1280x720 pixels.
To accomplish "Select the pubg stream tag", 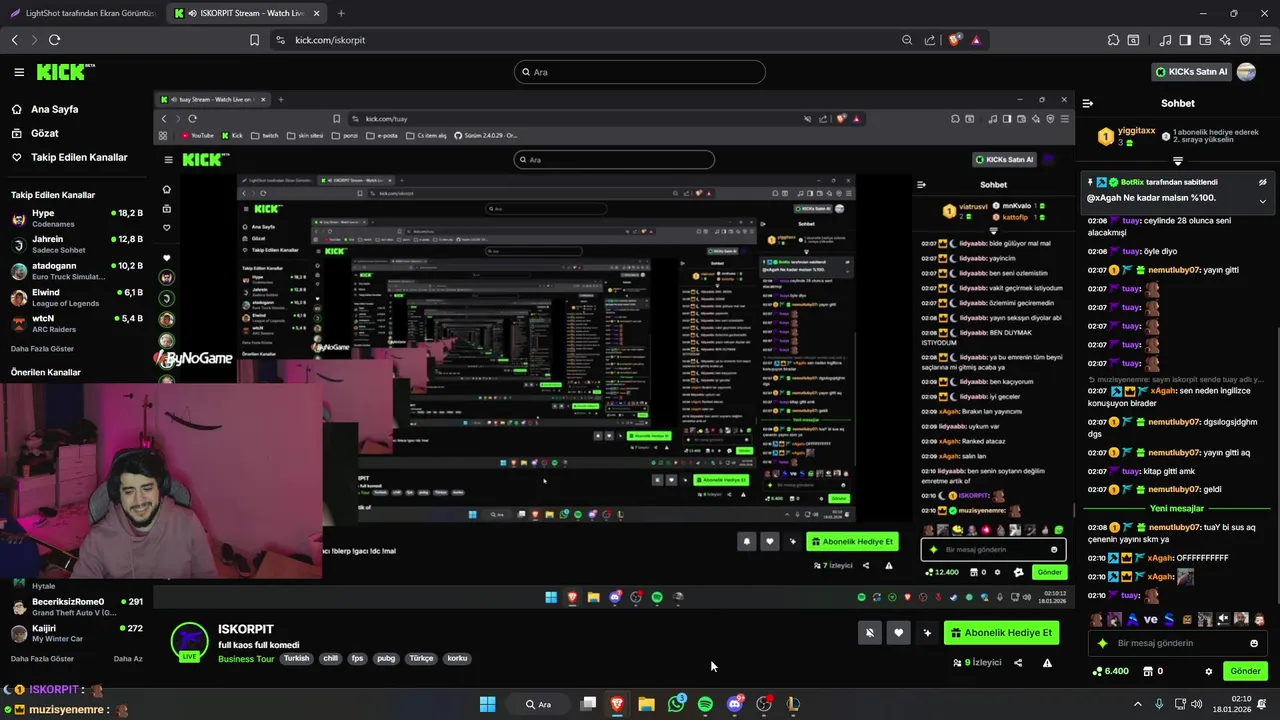I will (x=386, y=658).
